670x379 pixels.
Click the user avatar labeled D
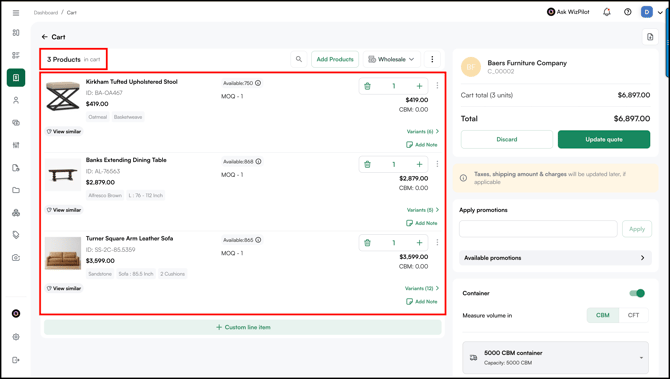point(646,12)
